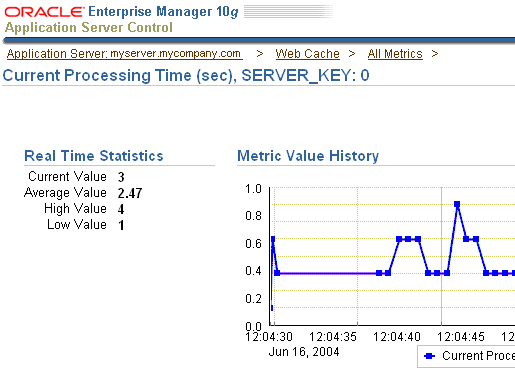Screen dimensions: 515x371
Task: Select the Metric Value History section heading
Action: pos(308,156)
